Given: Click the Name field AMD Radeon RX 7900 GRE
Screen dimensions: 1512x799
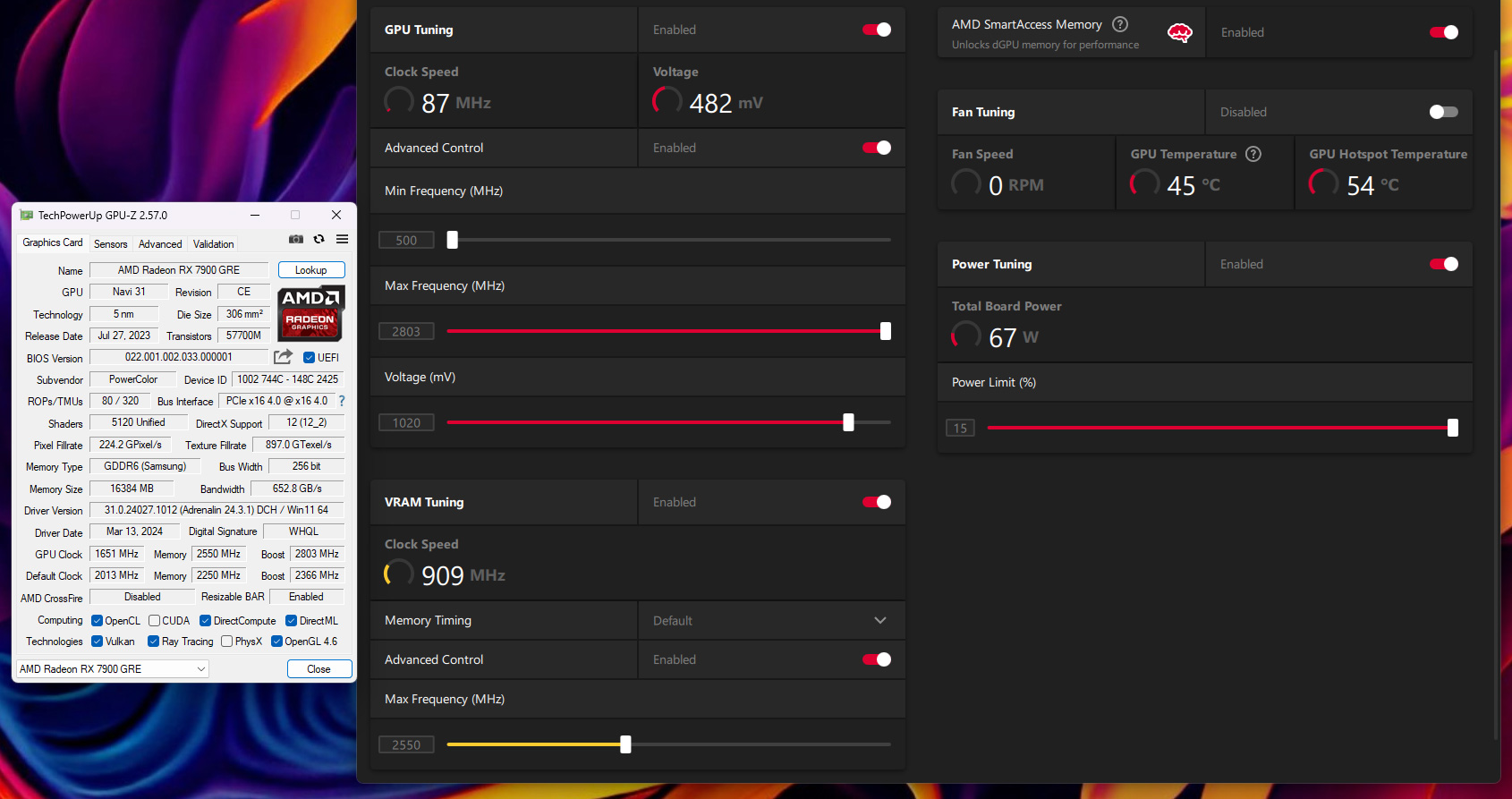Looking at the screenshot, I should 179,270.
